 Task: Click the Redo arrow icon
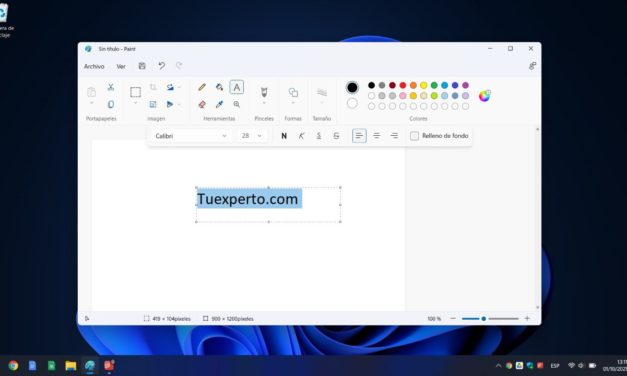(179, 65)
